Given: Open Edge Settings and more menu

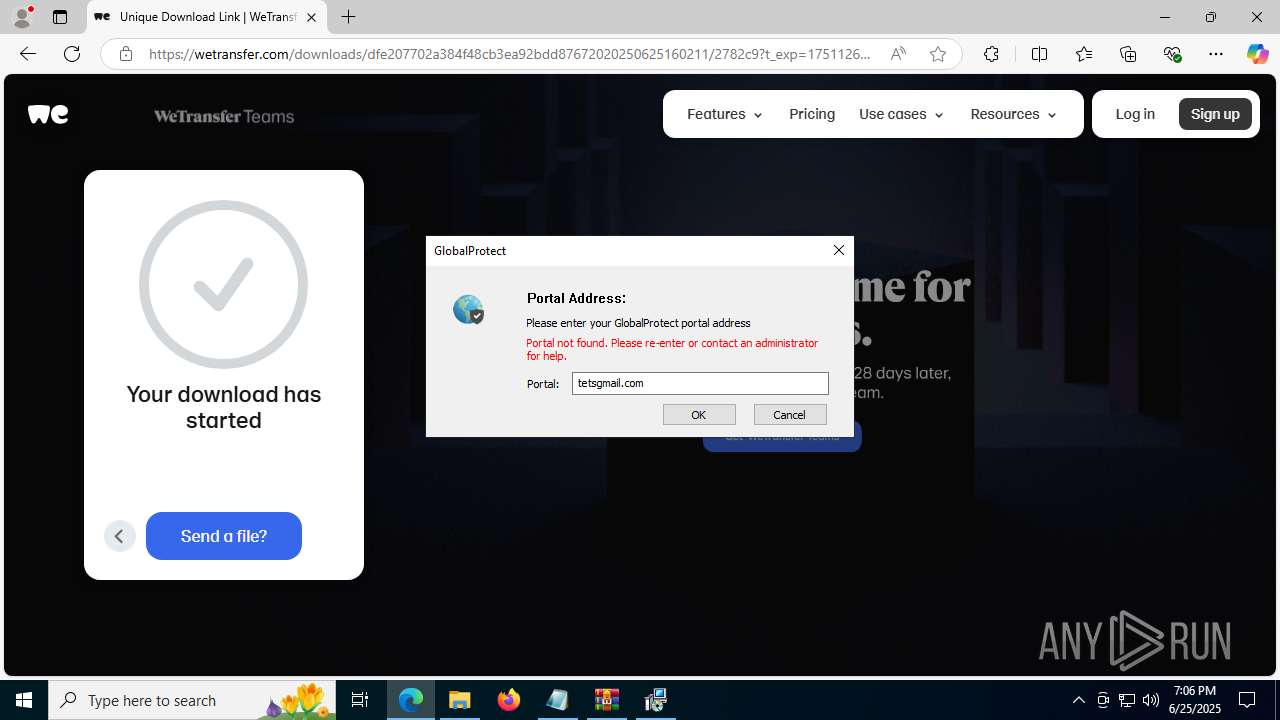Looking at the screenshot, I should coord(1216,54).
